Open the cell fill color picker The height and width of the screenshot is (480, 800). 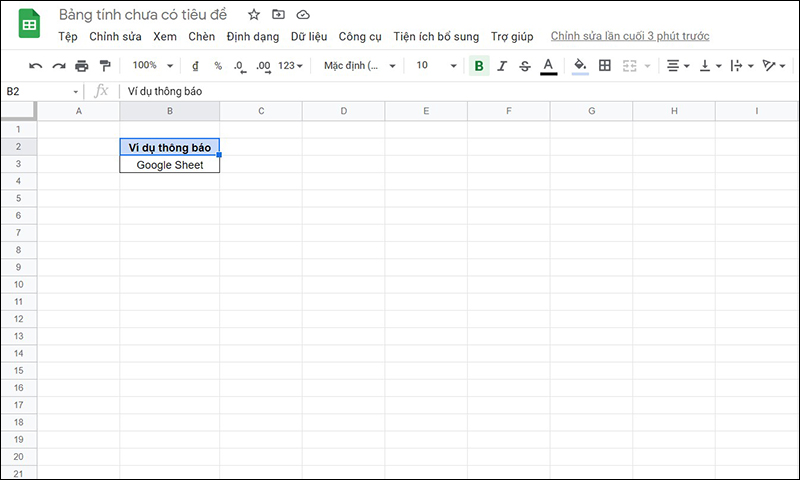tap(580, 66)
